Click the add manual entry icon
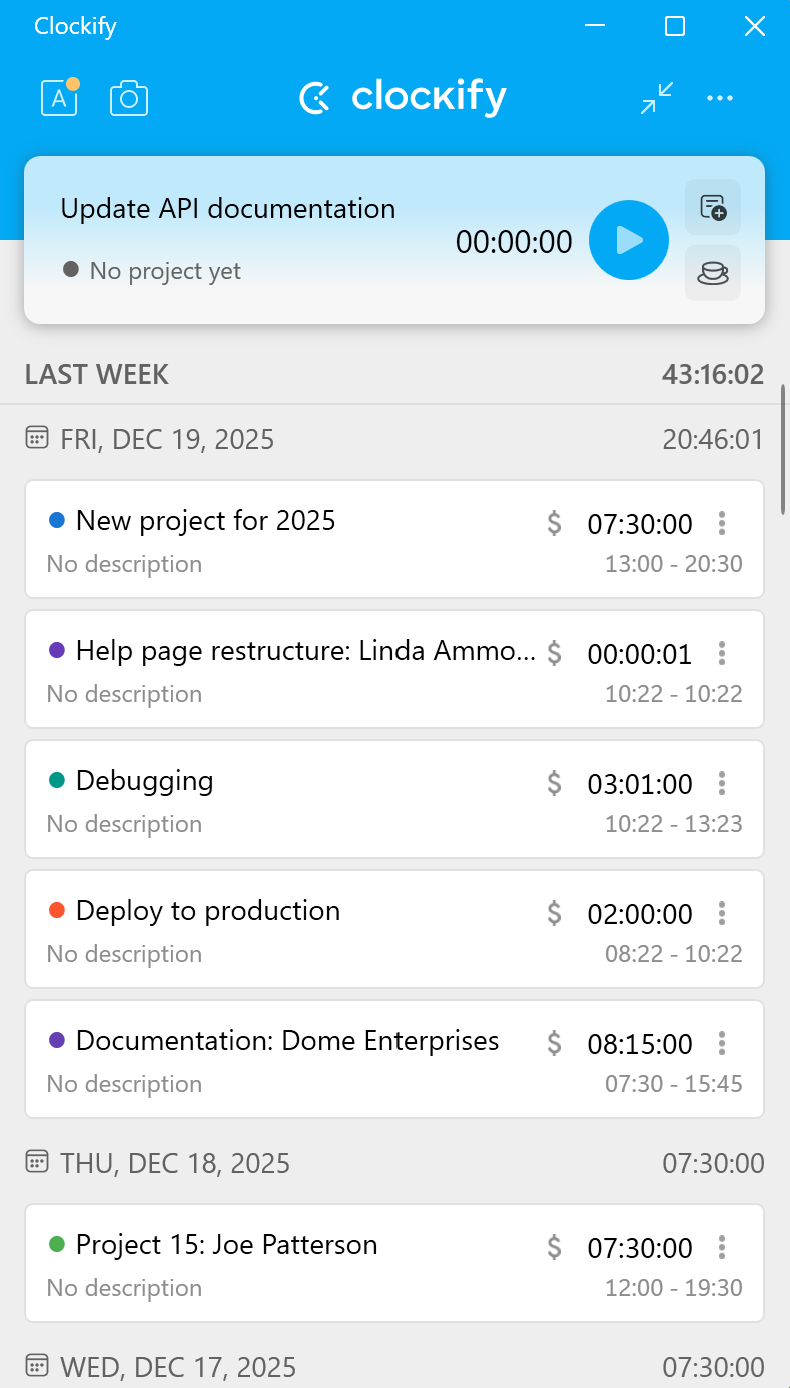790x1388 pixels. 713,207
